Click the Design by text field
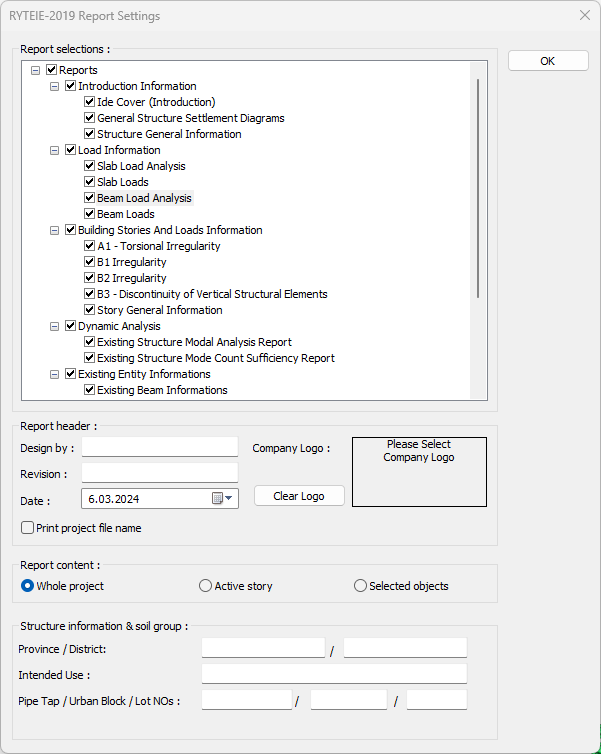Viewport: 601px width, 754px height. (x=160, y=447)
